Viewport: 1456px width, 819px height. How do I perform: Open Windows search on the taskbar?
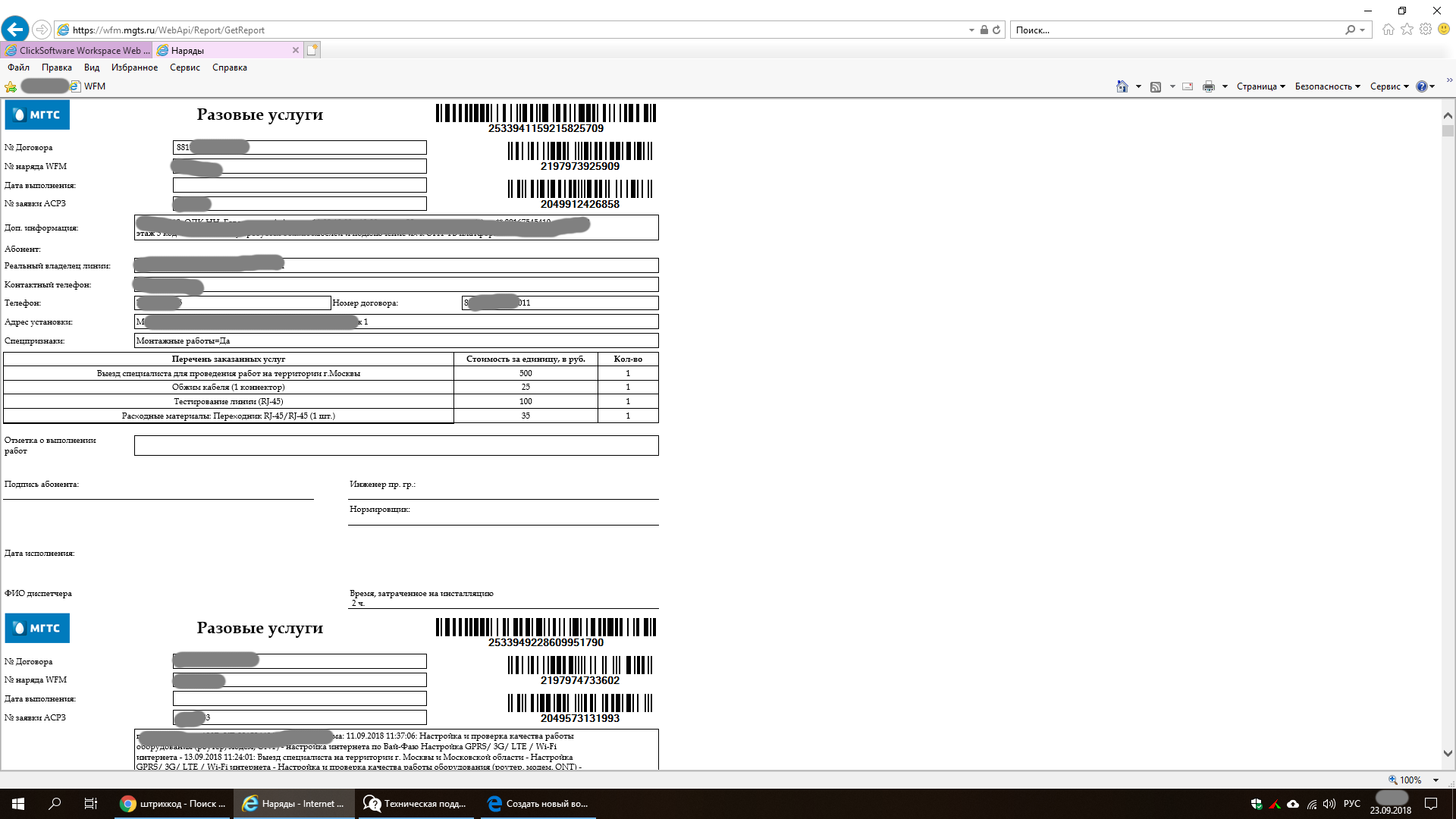pyautogui.click(x=55, y=804)
